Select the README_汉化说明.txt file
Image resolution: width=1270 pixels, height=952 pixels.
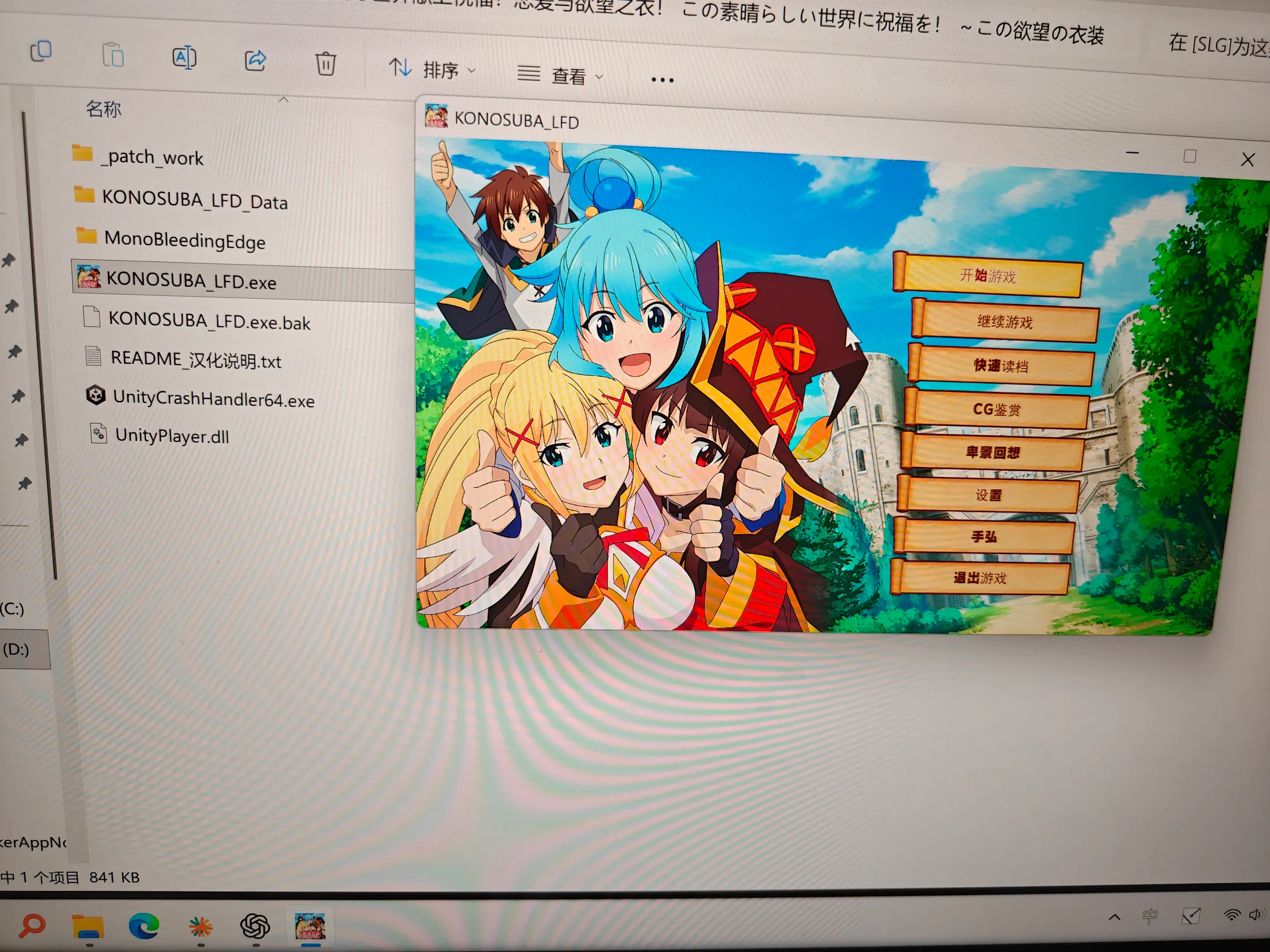(x=183, y=359)
